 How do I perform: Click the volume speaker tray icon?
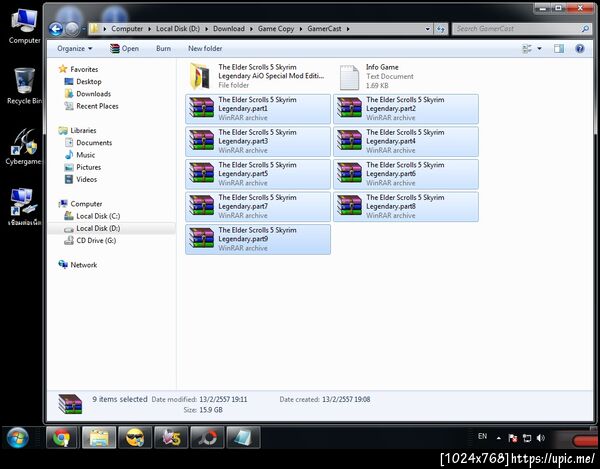coord(541,438)
